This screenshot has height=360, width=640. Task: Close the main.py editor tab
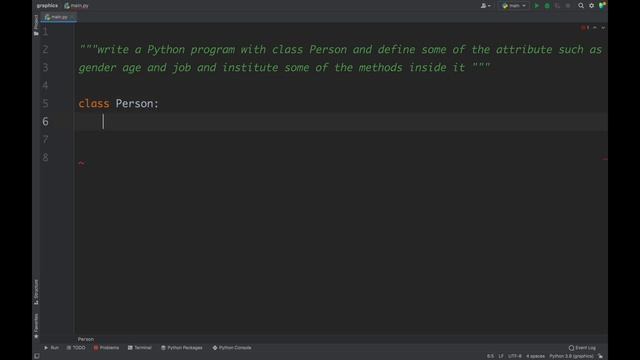tap(72, 17)
